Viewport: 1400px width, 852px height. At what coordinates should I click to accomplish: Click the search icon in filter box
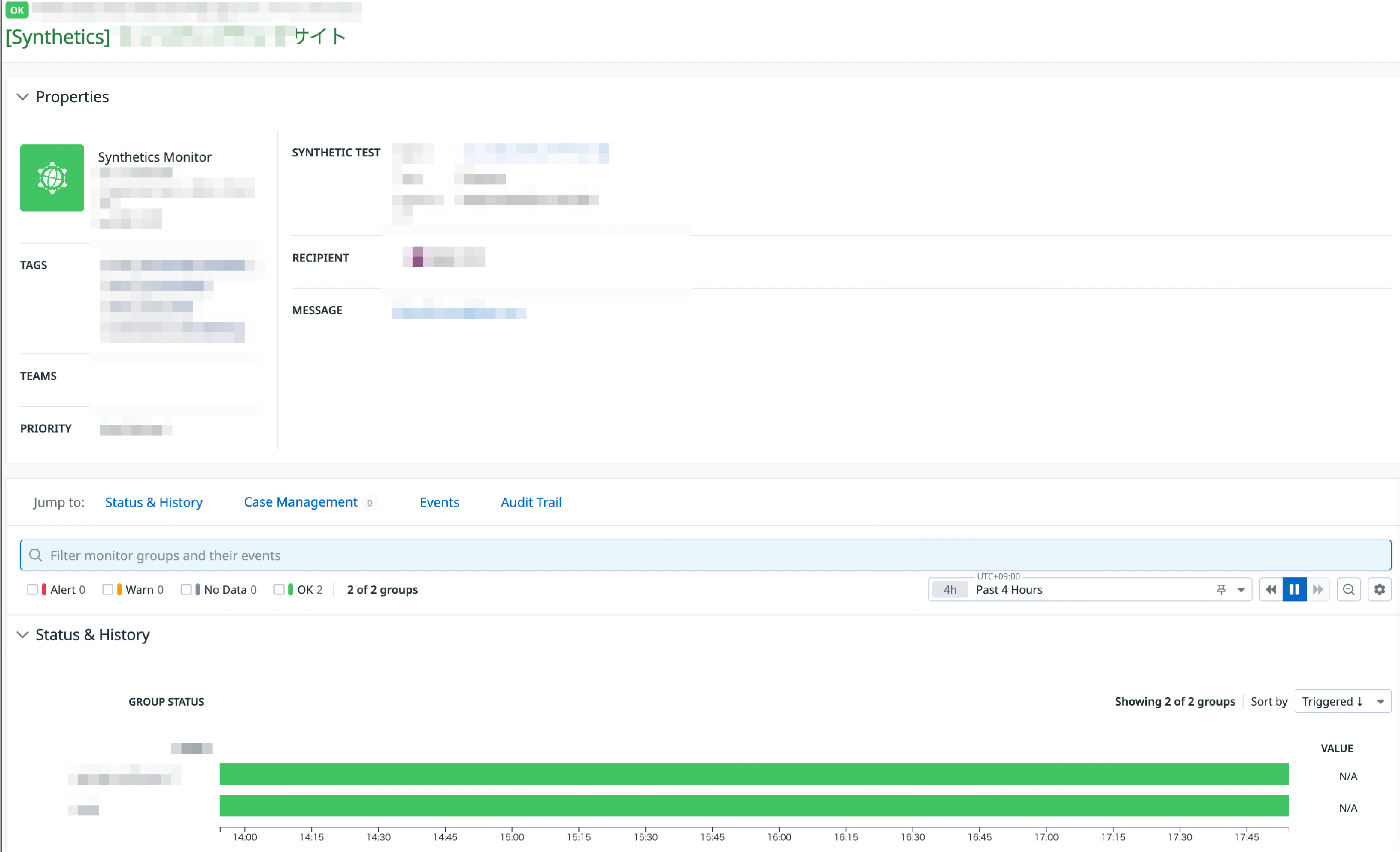pos(36,555)
